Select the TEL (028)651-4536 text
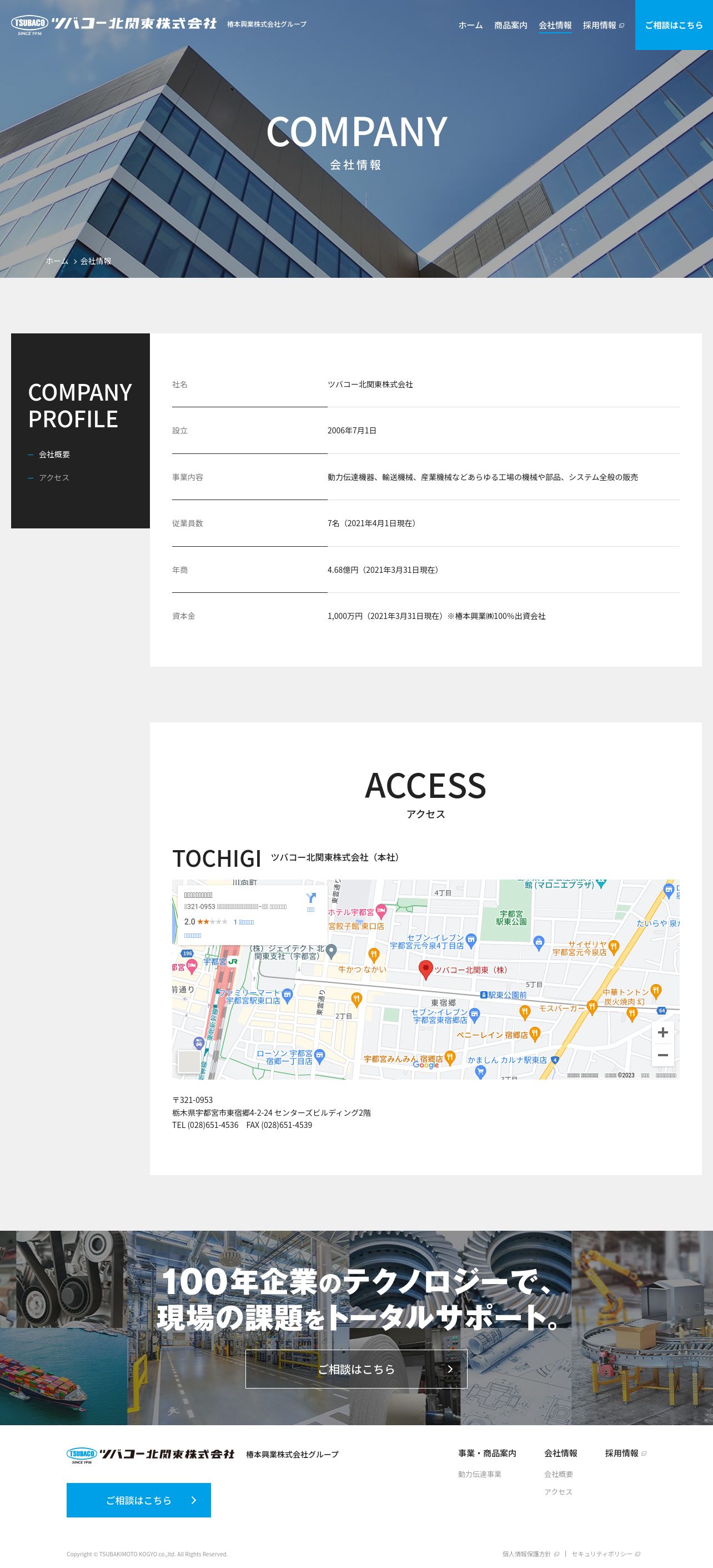Screen dimensions: 713x1568 click(x=205, y=1125)
